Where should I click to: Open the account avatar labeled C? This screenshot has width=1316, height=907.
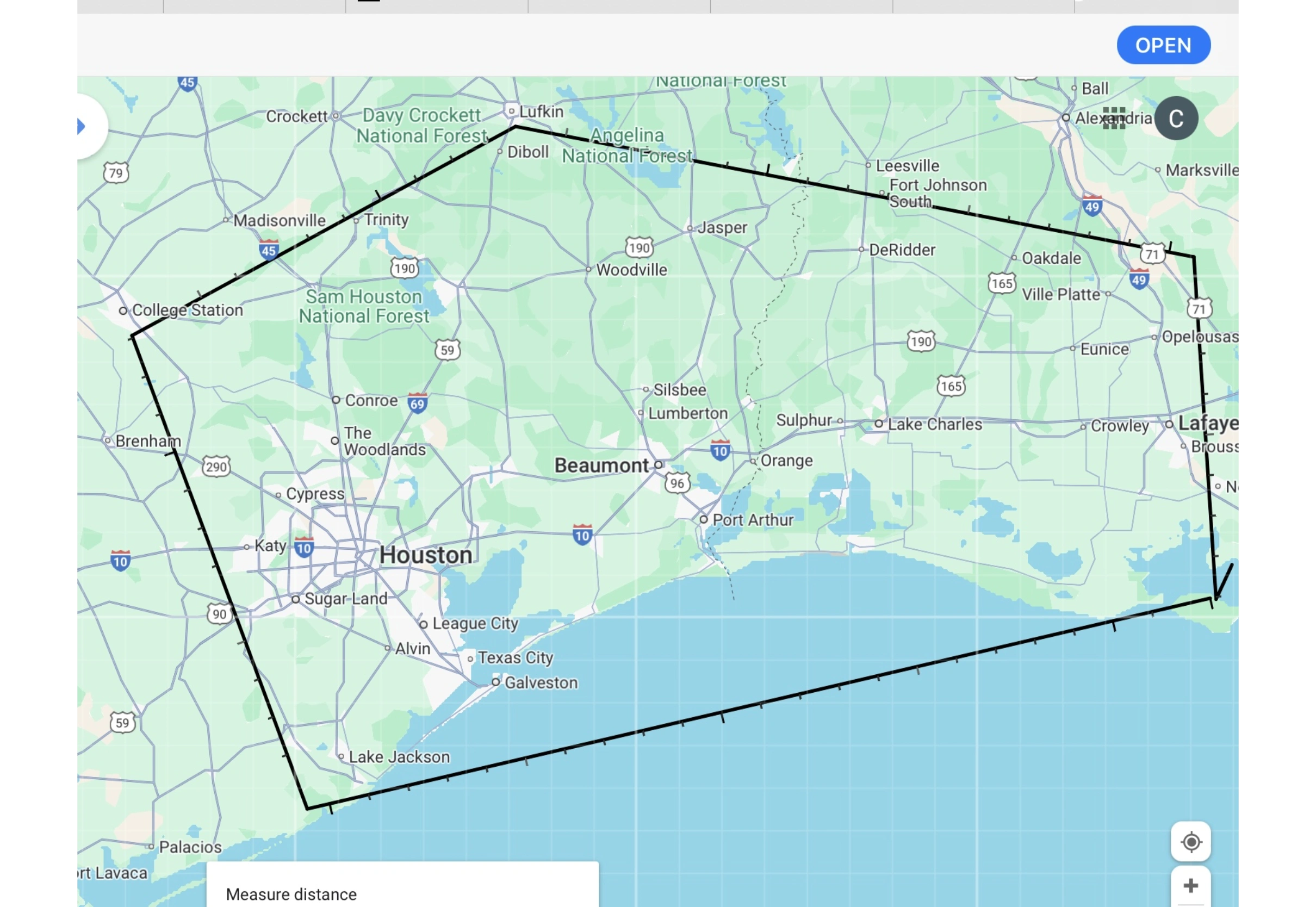[1176, 118]
